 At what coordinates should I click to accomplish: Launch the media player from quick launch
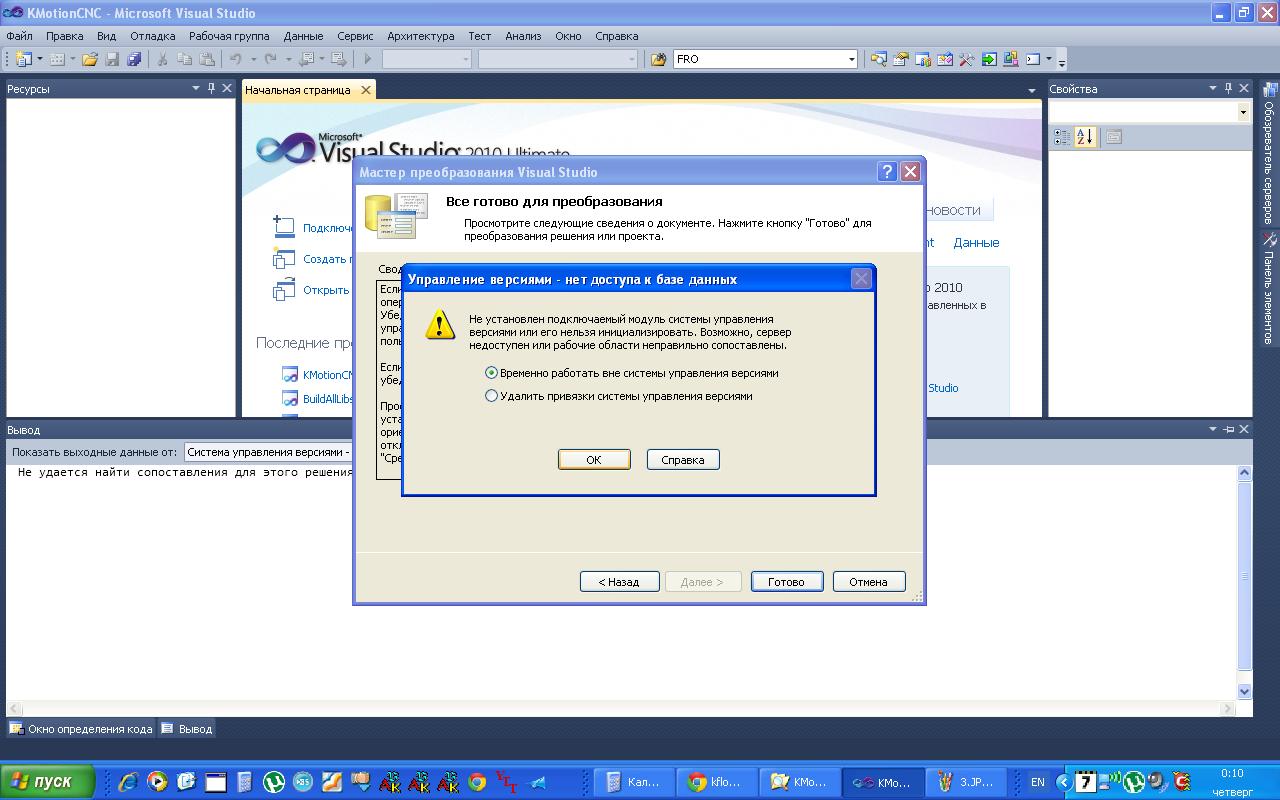157,782
